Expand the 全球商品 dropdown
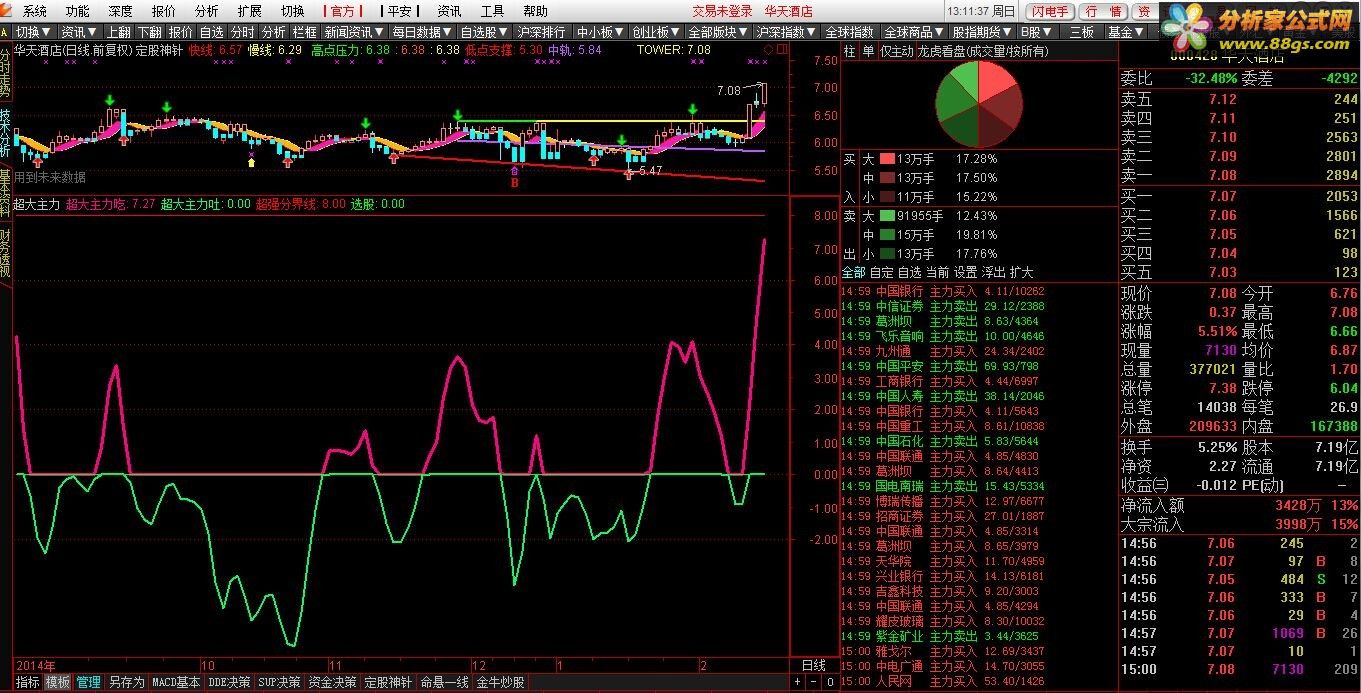This screenshot has height=693, width=1361. [914, 32]
